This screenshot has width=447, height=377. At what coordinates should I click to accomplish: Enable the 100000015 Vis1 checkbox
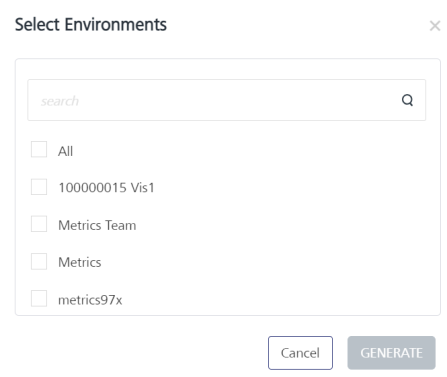point(39,187)
